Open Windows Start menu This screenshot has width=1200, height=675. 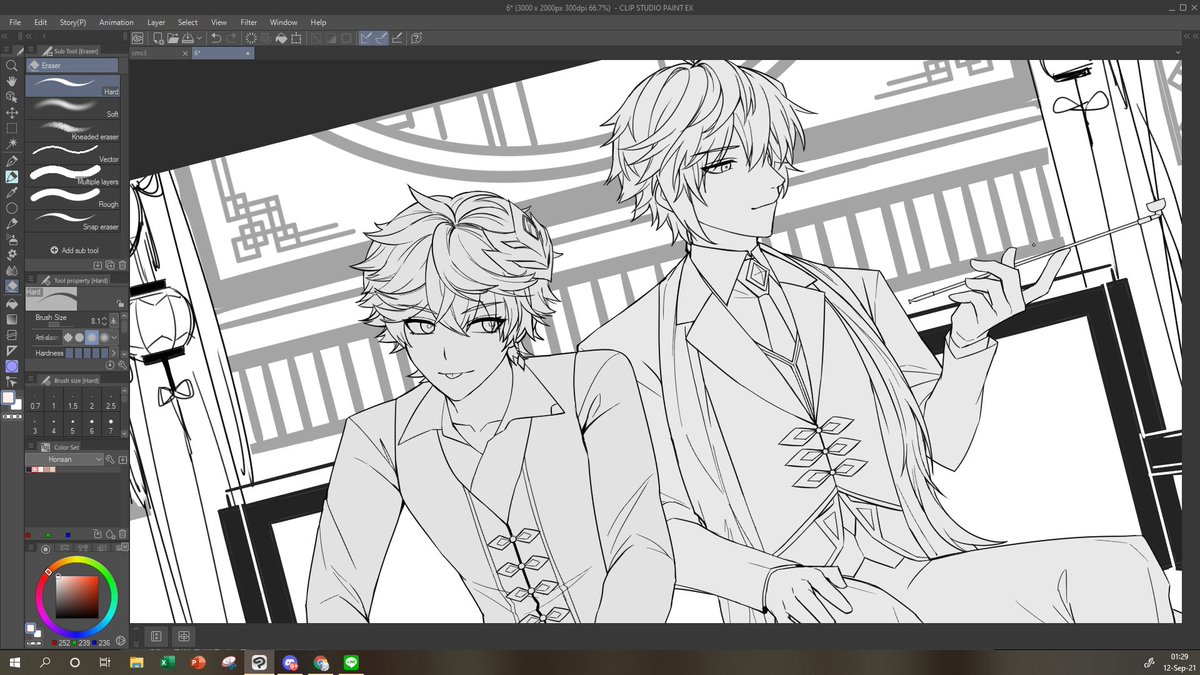click(15, 662)
